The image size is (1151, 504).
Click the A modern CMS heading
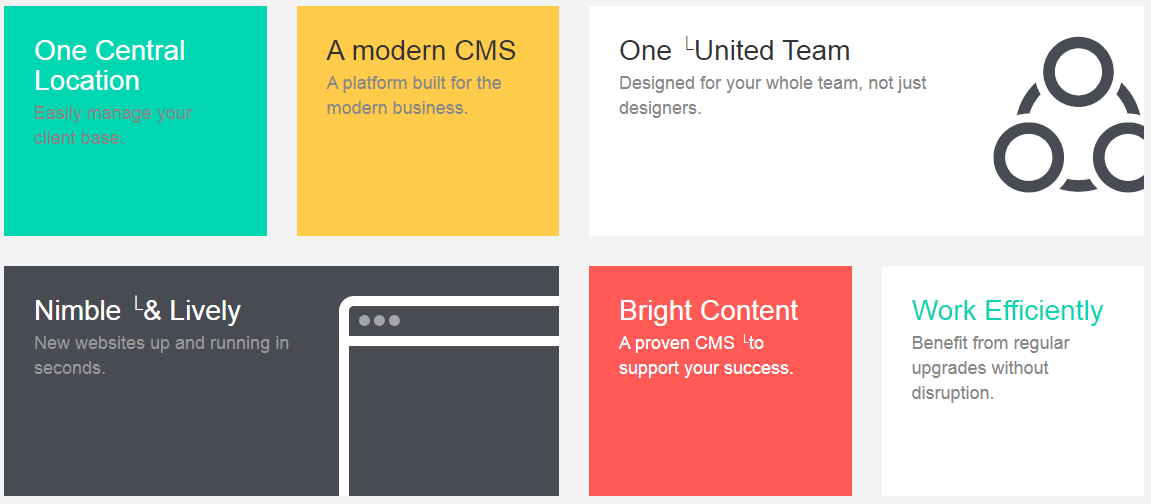click(421, 51)
